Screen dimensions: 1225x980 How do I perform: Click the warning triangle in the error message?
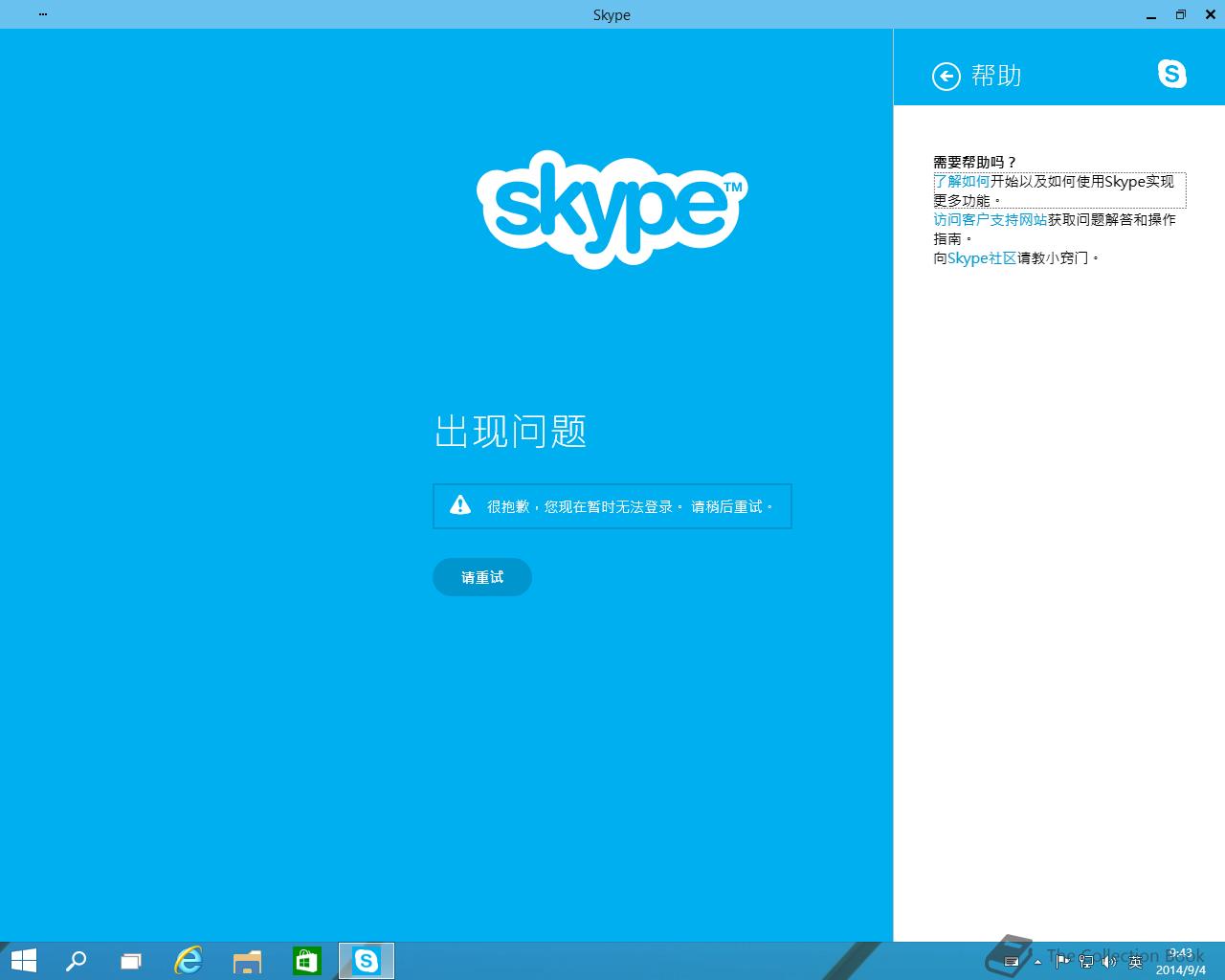pyautogui.click(x=460, y=505)
